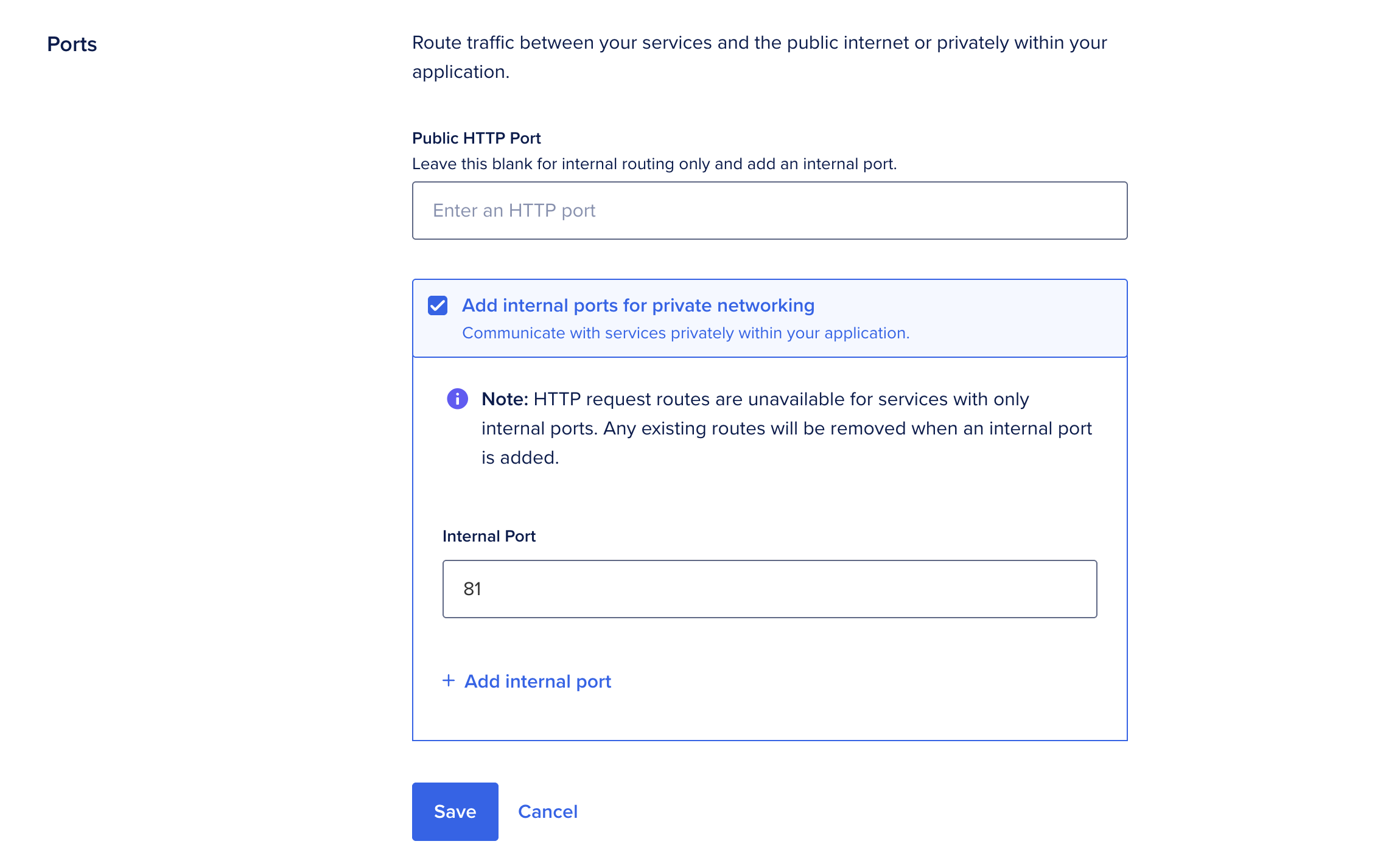Click inside the Enter an HTTP port field
This screenshot has width=1400, height=858.
769,210
